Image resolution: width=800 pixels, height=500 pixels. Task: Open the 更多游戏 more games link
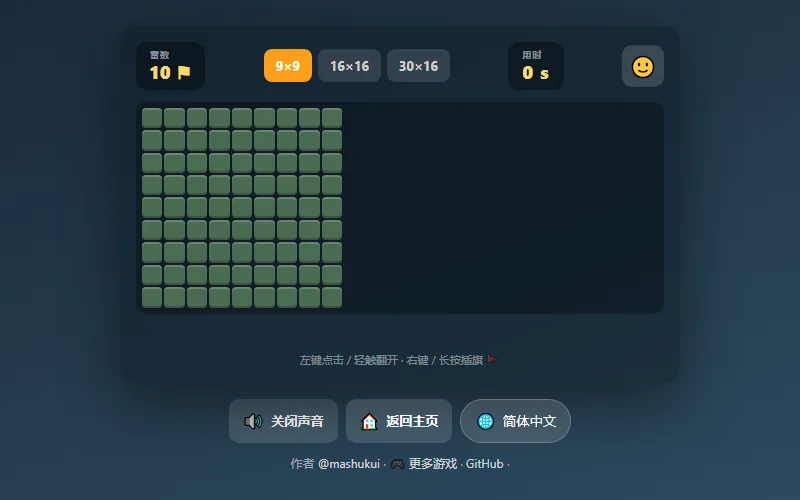[433, 464]
